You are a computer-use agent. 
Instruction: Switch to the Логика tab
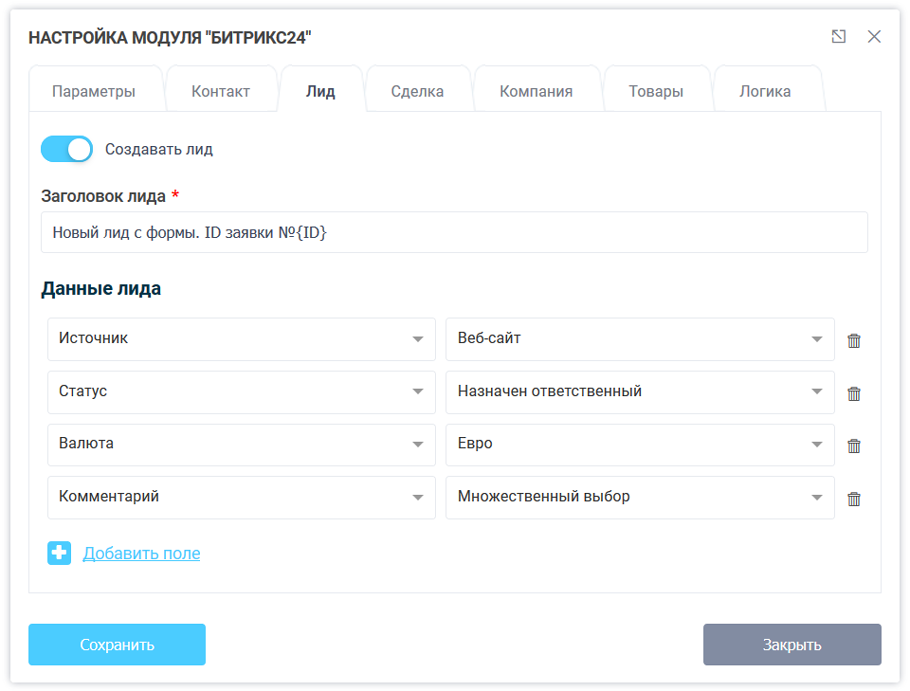coord(767,90)
